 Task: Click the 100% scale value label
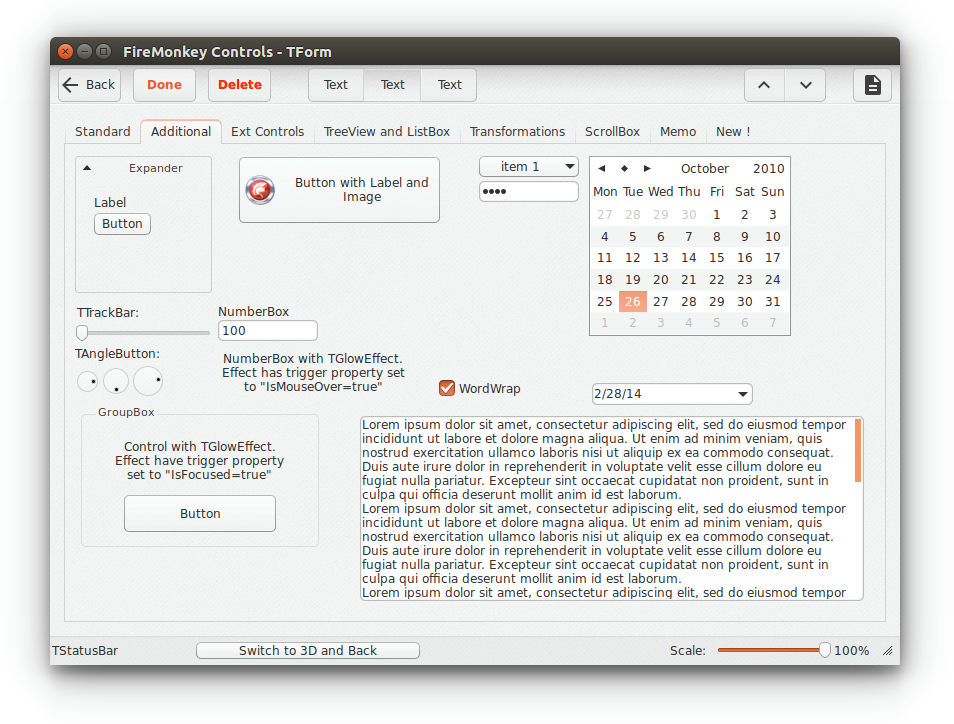(x=851, y=650)
